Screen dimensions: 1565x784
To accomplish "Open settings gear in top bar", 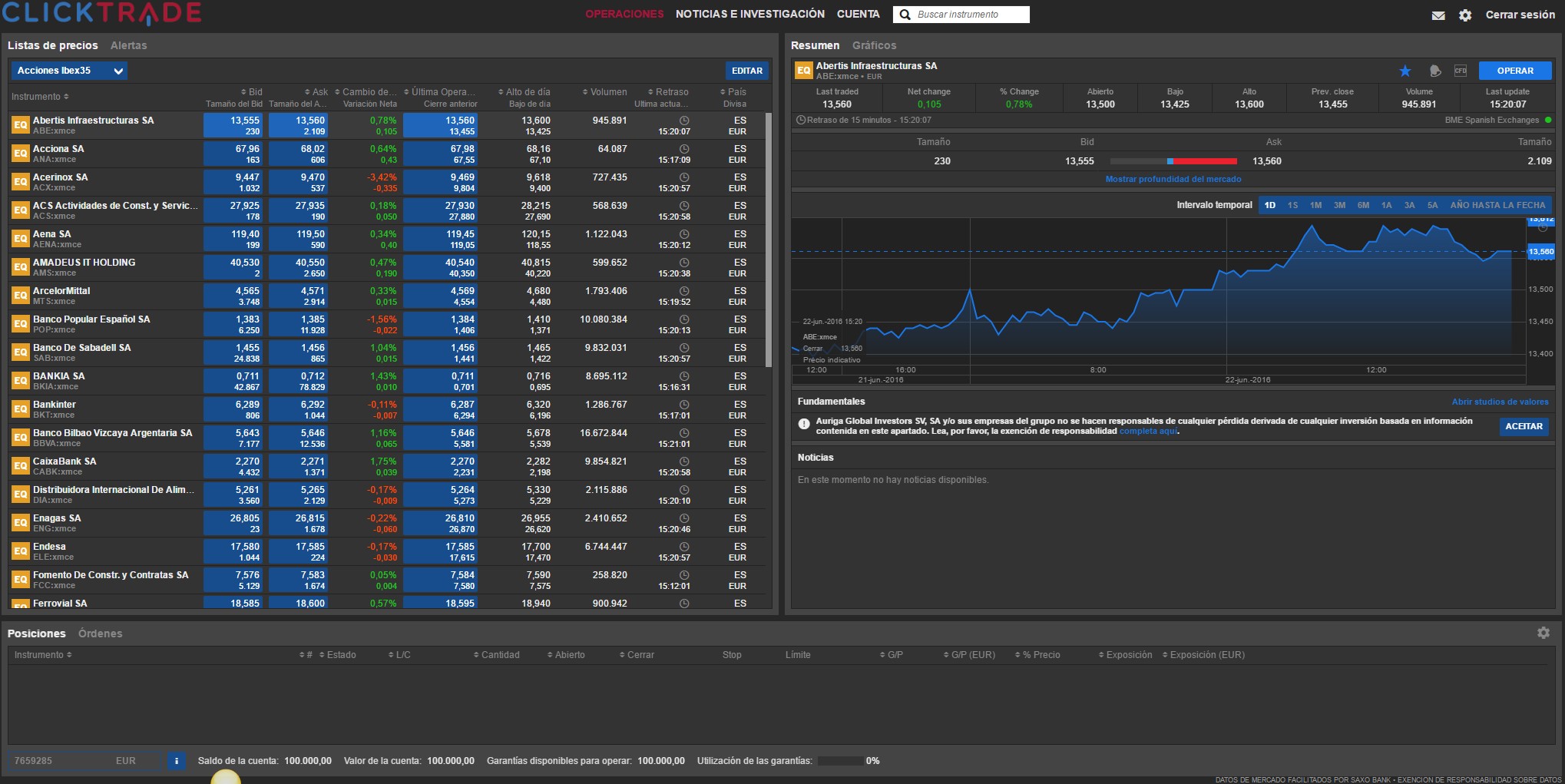I will [x=1465, y=15].
